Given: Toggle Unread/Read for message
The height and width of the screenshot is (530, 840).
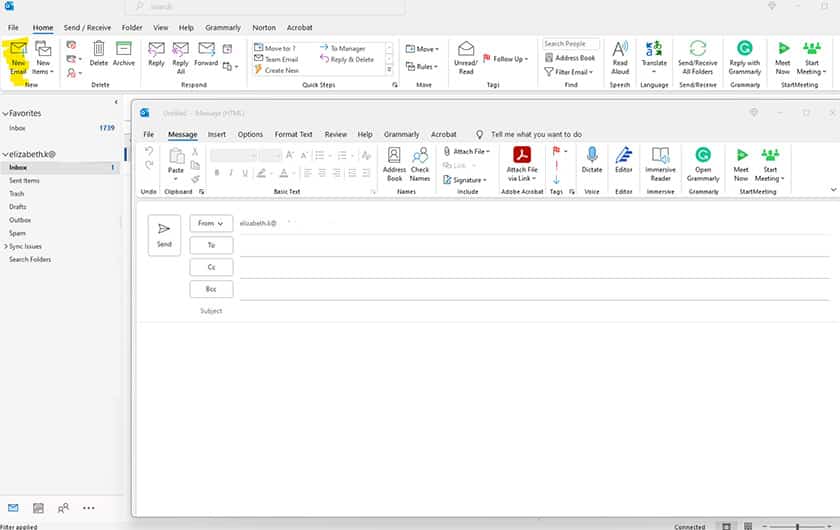Looking at the screenshot, I should 466,58.
